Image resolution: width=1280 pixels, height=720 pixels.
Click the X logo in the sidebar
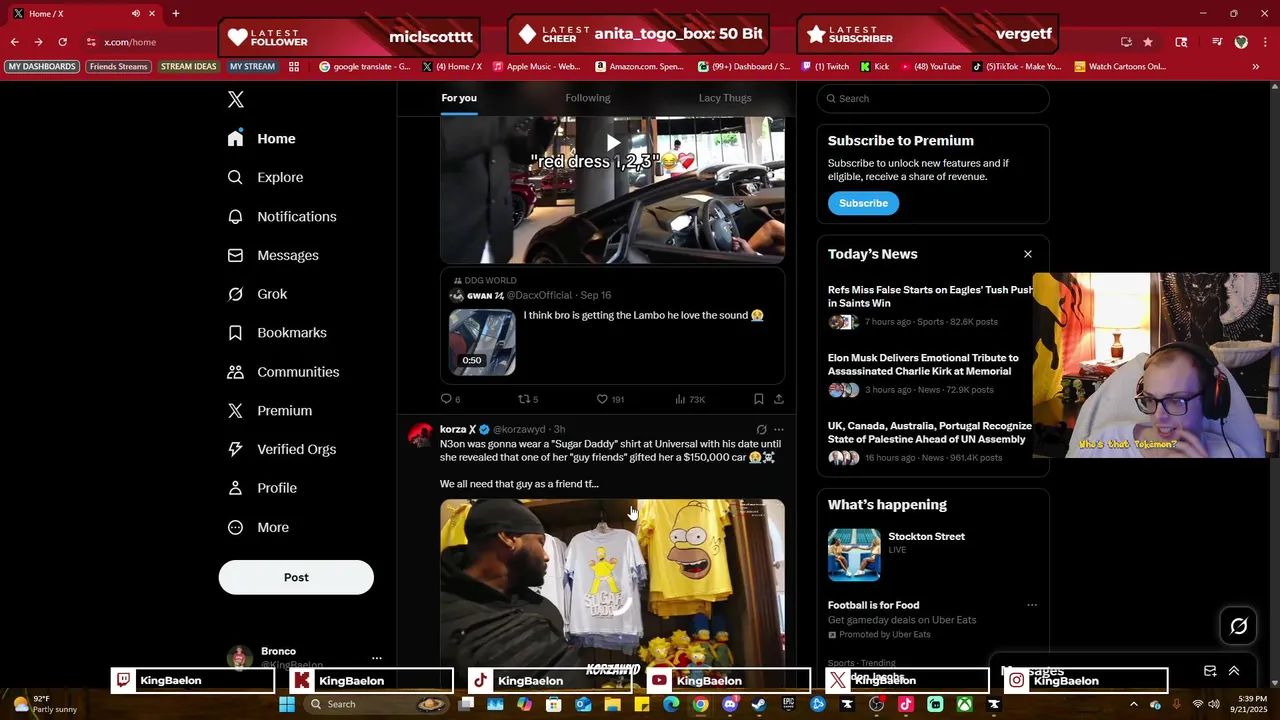point(236,99)
